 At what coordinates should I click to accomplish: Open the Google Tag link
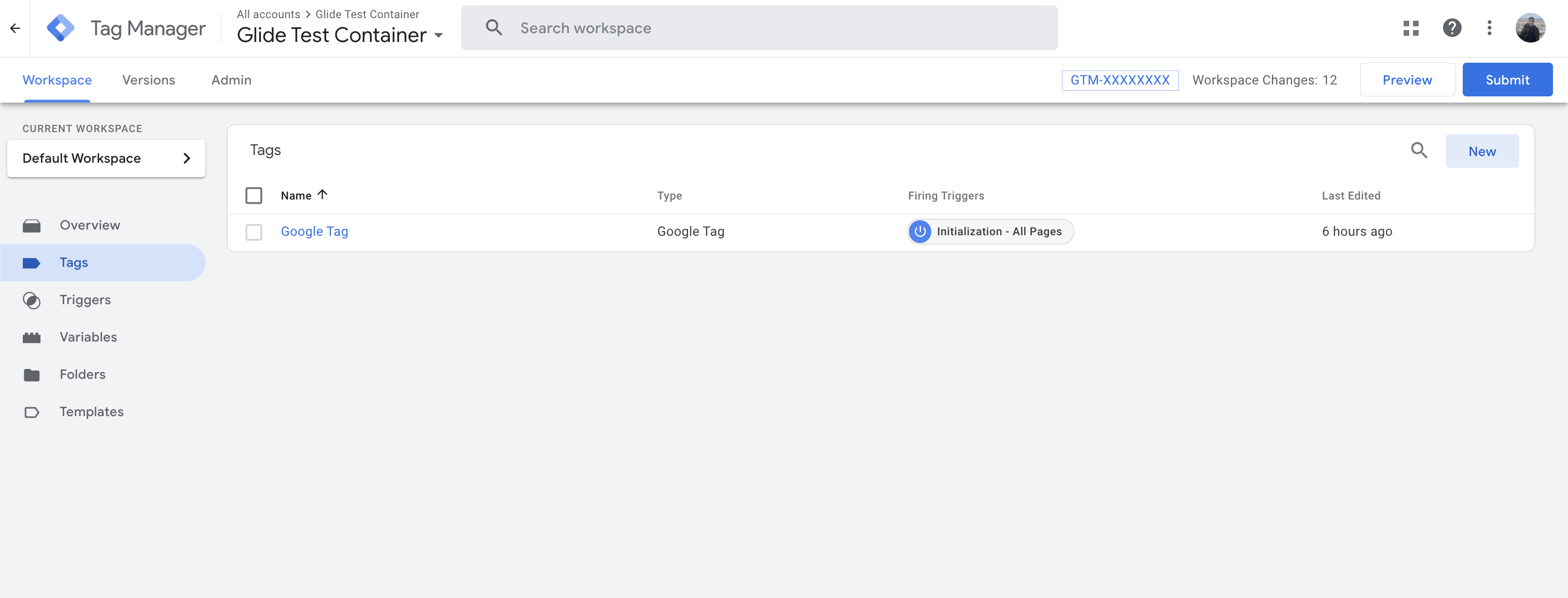tap(314, 232)
